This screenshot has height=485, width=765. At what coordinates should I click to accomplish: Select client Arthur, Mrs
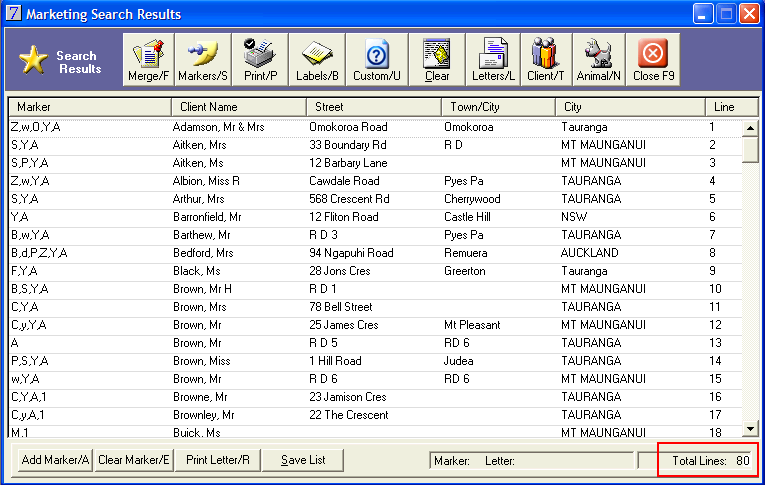pos(199,200)
